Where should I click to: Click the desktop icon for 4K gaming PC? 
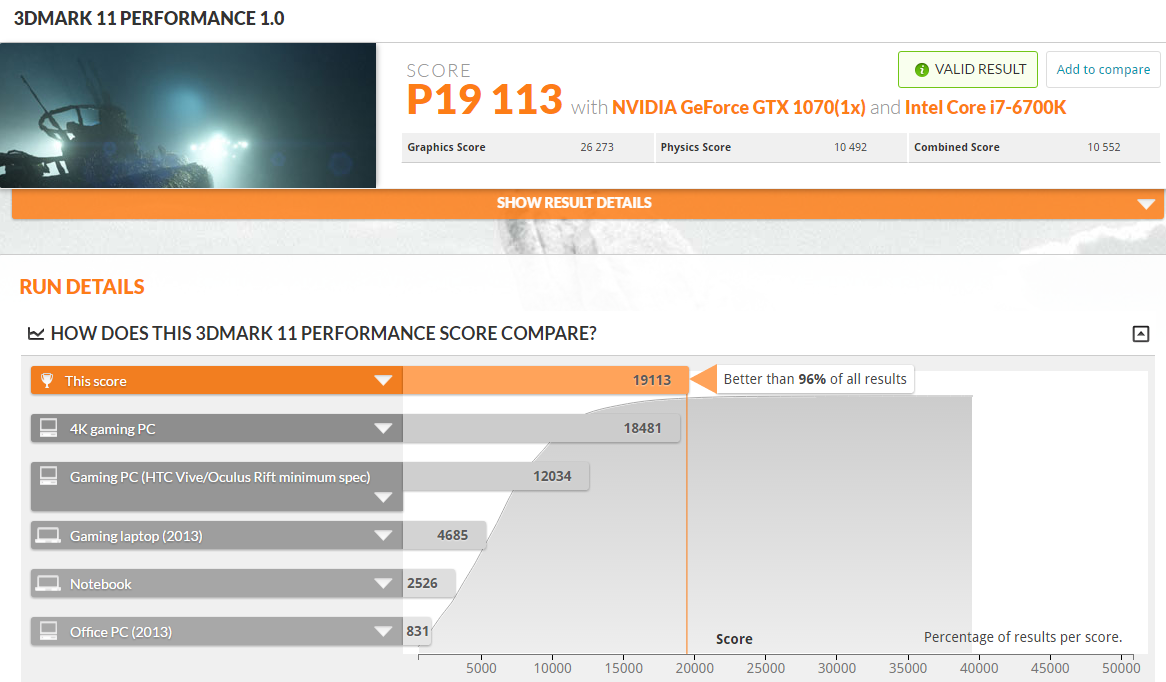coord(48,428)
